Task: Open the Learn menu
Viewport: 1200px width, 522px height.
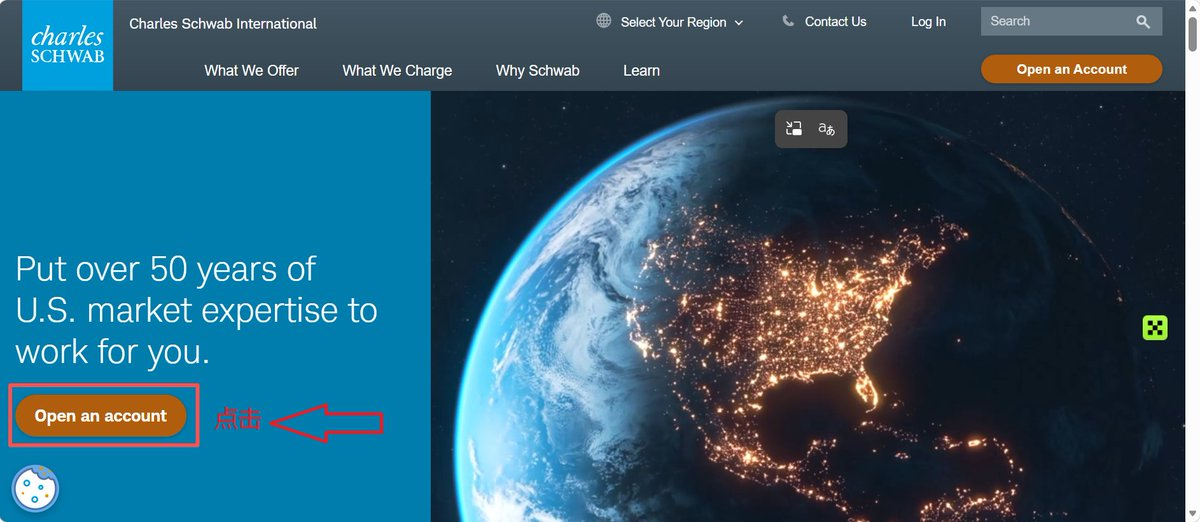Action: (x=641, y=71)
